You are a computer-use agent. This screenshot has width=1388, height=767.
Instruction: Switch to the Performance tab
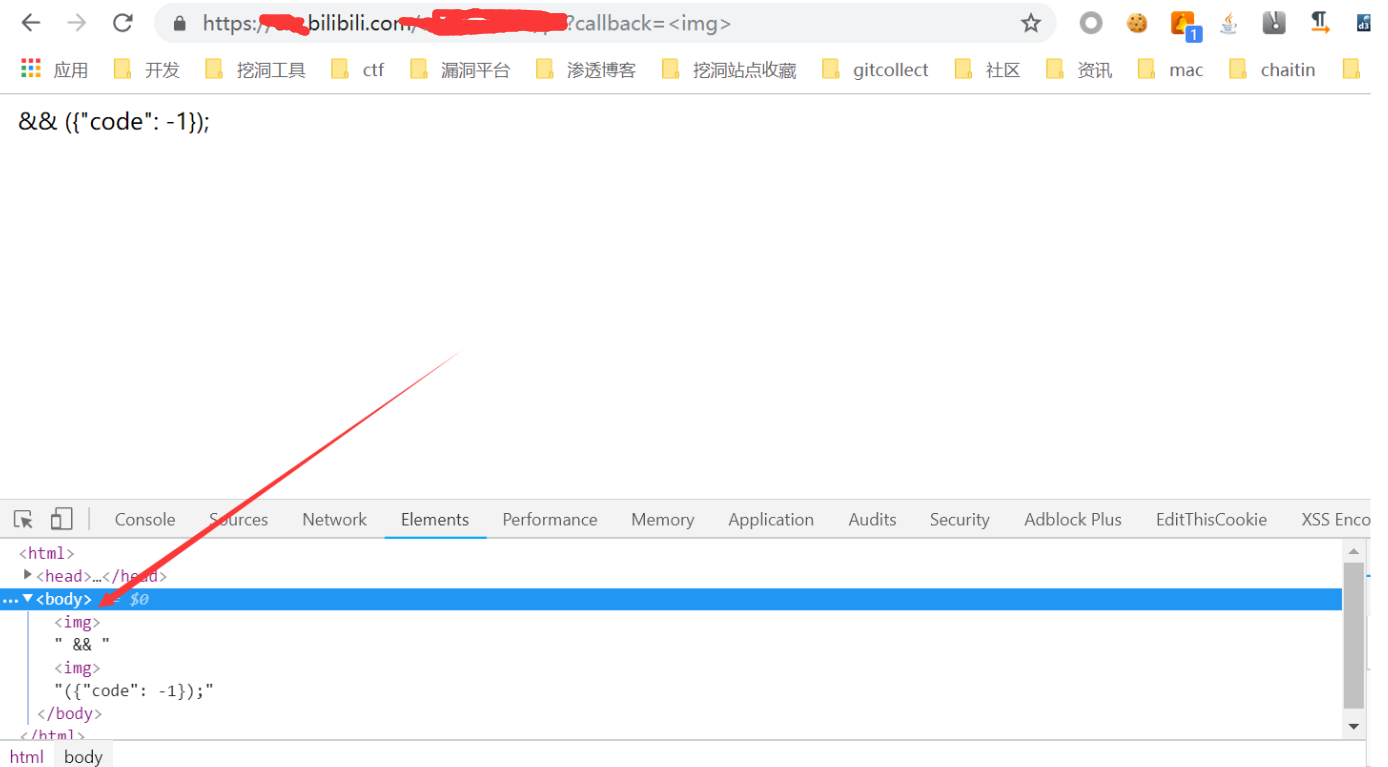550,519
